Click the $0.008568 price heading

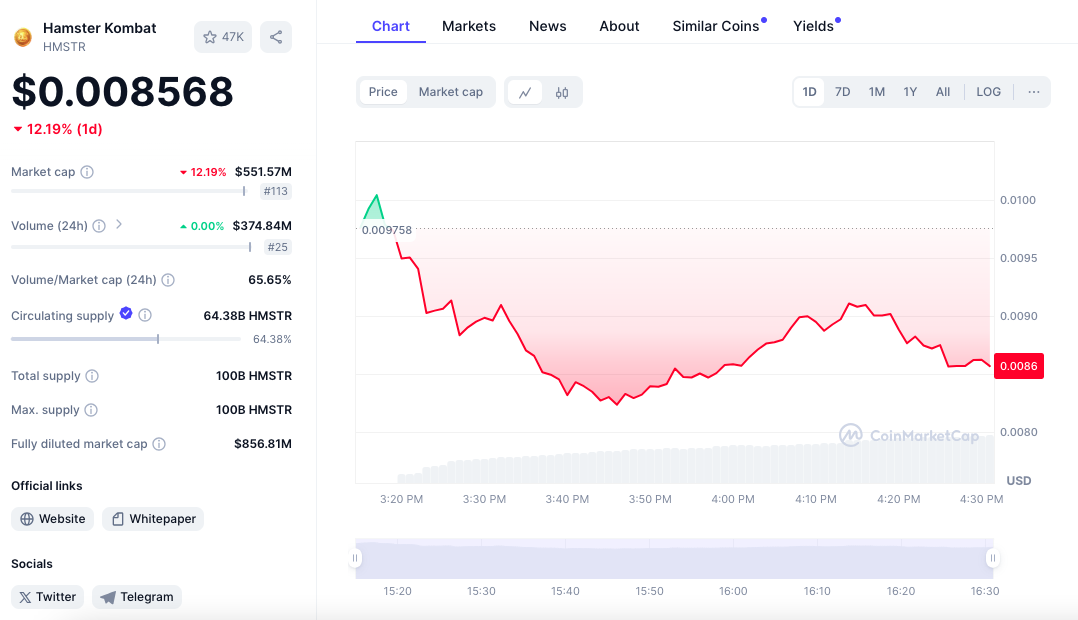[122, 91]
